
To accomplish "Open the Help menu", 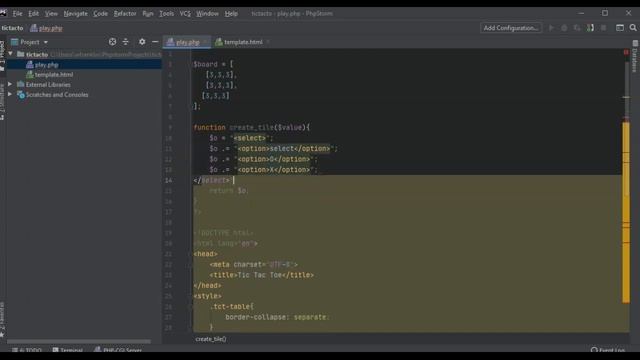I will click(231, 13).
